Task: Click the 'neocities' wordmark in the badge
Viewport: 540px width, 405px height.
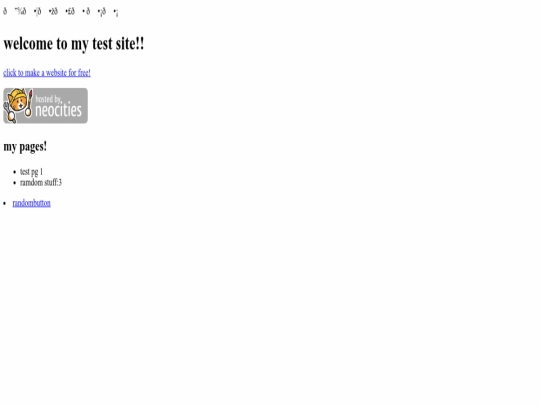Action: (x=59, y=110)
